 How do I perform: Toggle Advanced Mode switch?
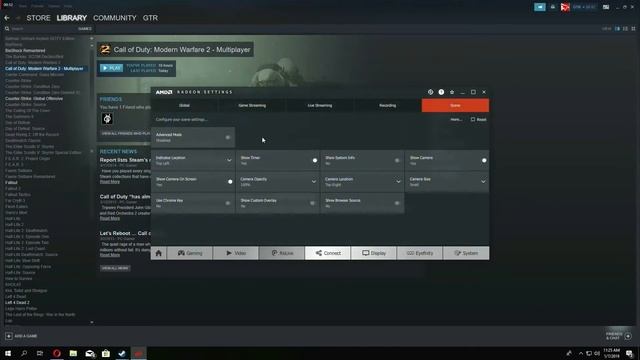tap(228, 138)
